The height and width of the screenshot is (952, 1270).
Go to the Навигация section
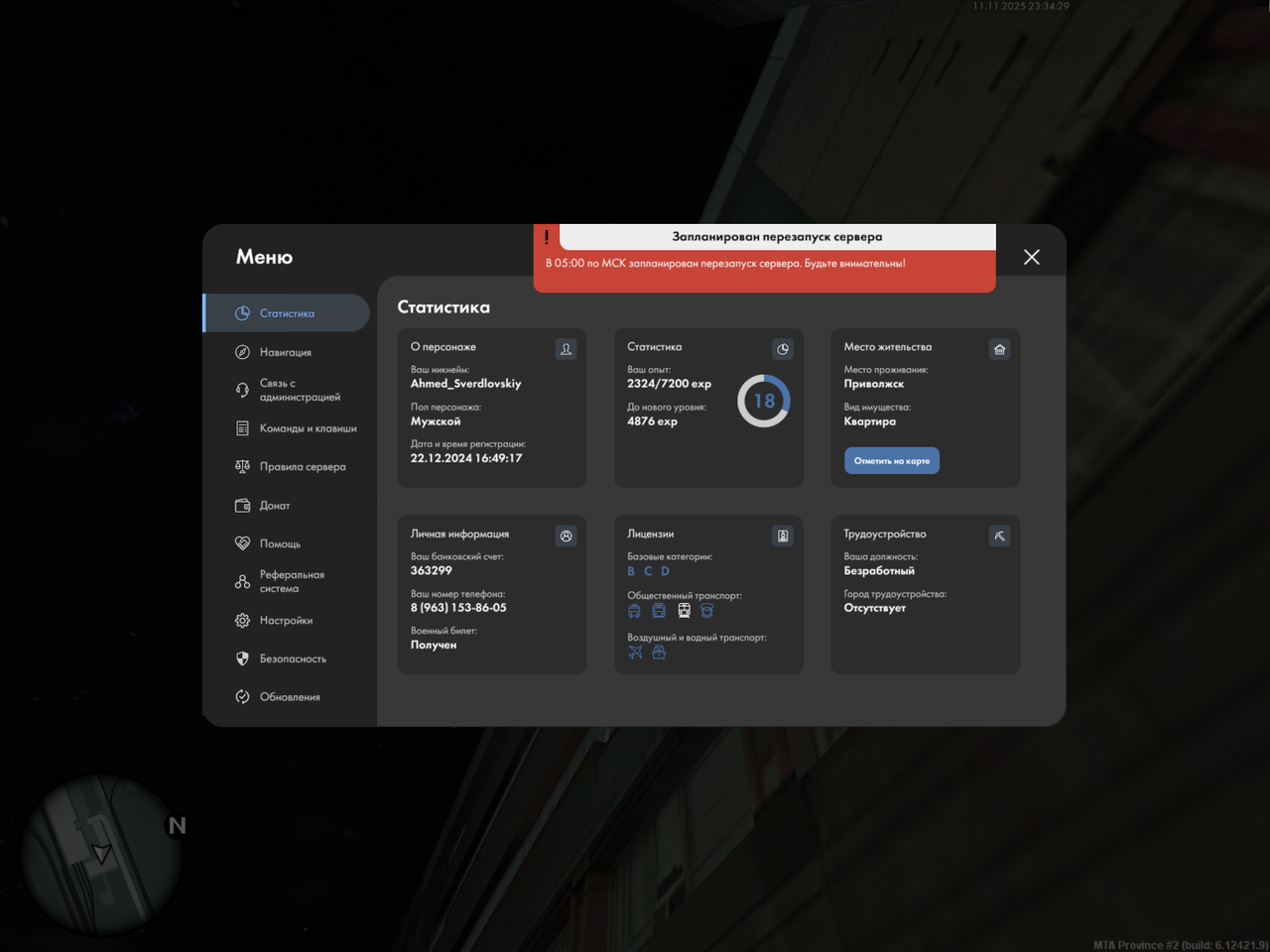(287, 352)
